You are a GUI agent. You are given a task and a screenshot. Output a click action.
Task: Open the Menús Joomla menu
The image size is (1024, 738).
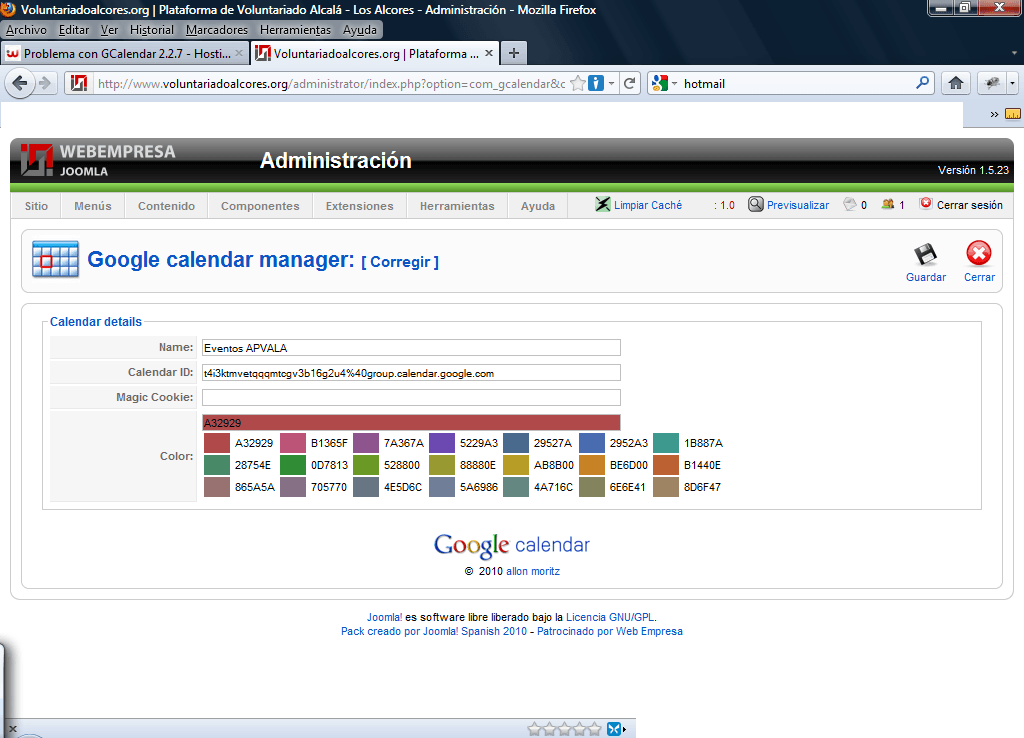click(93, 206)
